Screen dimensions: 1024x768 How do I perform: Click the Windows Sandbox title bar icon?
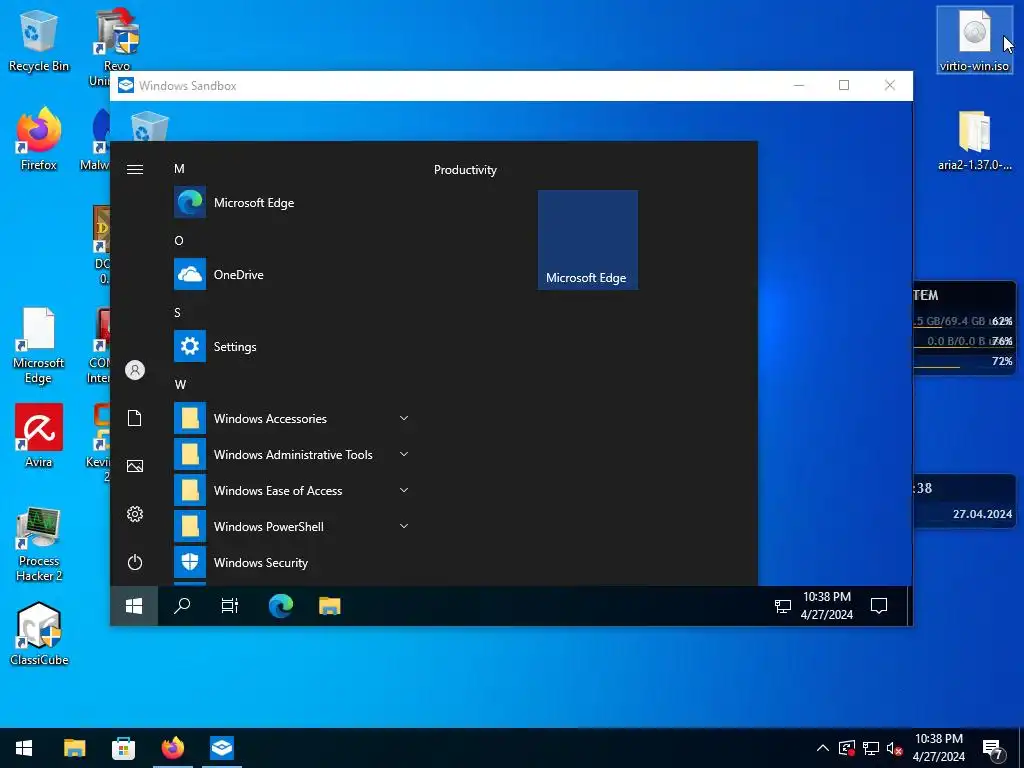pyautogui.click(x=126, y=86)
